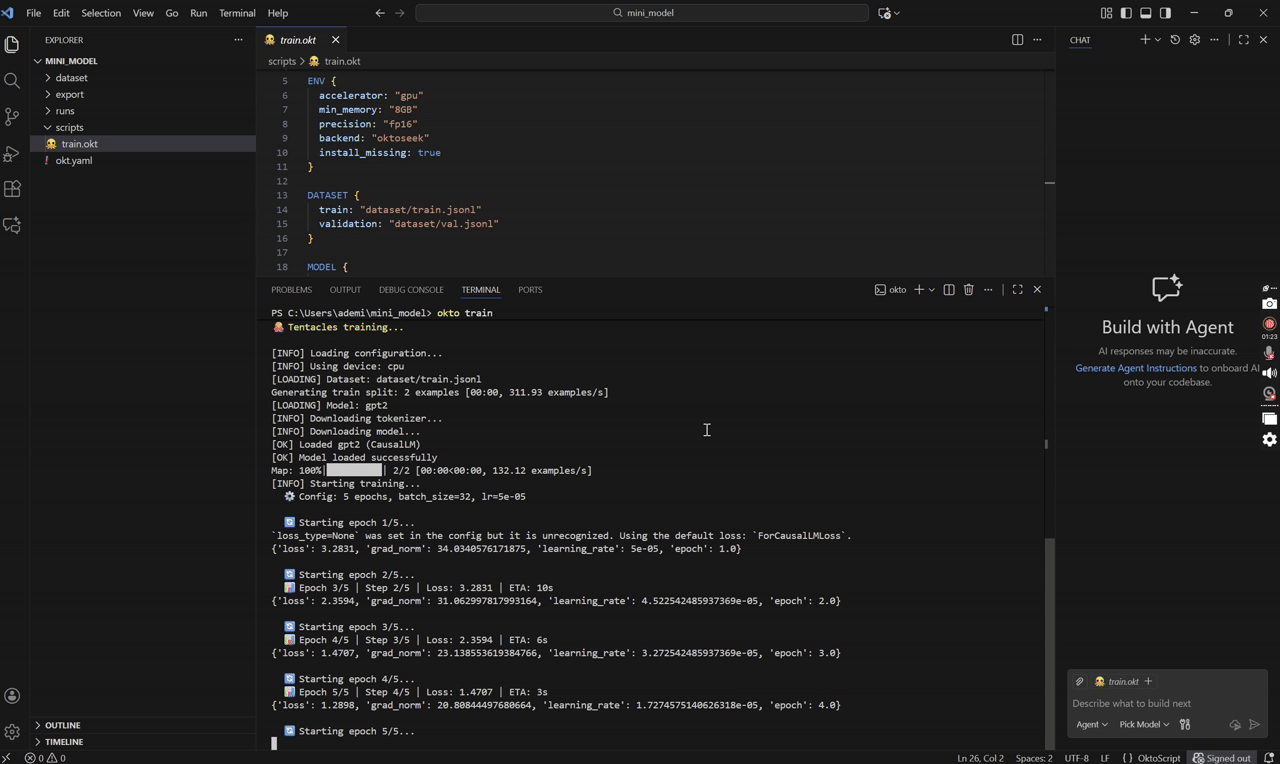Open the Agent mode dropdown
Viewport: 1280px width, 764px height.
click(x=1091, y=724)
